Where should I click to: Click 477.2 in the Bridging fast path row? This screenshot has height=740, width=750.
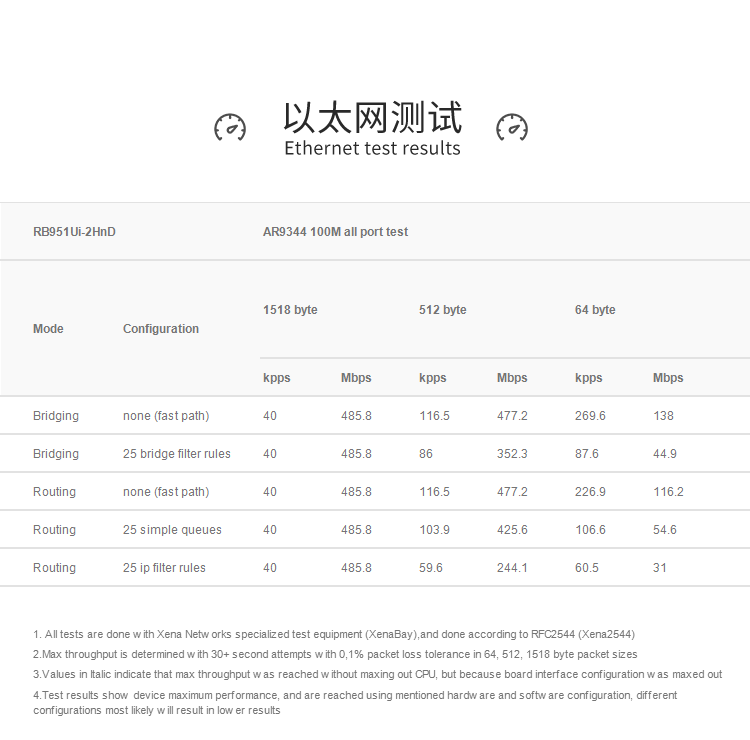point(512,416)
